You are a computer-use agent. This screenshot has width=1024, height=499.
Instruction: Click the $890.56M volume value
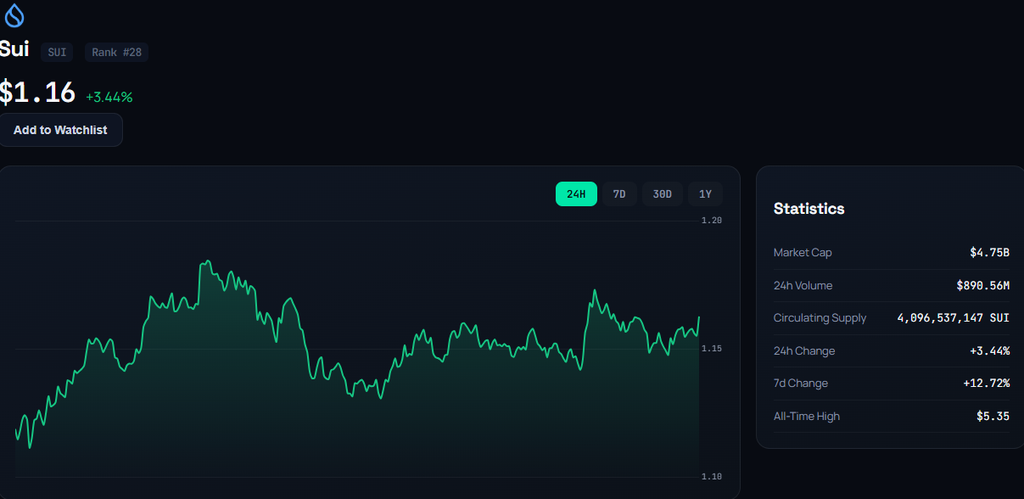coord(983,285)
